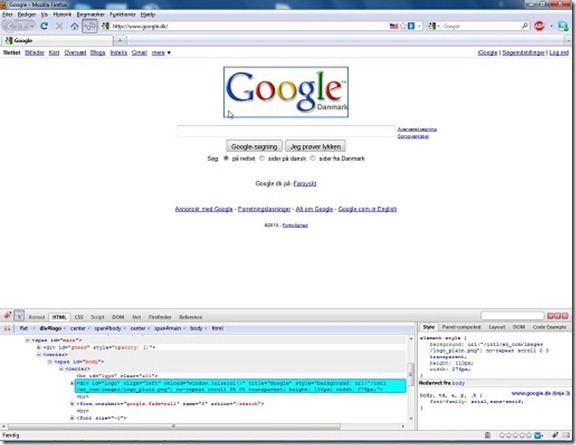576x445 pixels.
Task: Switch to Firebug Konsol tab
Action: click(x=36, y=317)
